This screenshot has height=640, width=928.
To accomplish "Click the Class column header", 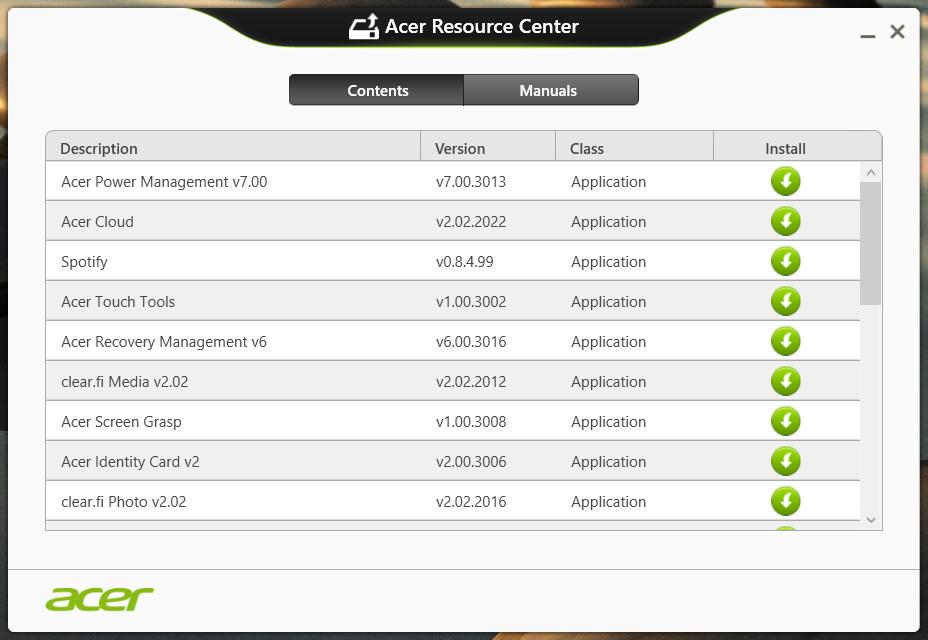I will (x=634, y=148).
